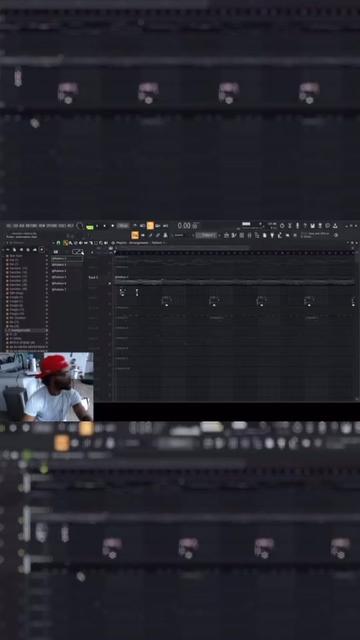Click the first icon in the browser header row
360x640 pixels.
(x=8, y=250)
